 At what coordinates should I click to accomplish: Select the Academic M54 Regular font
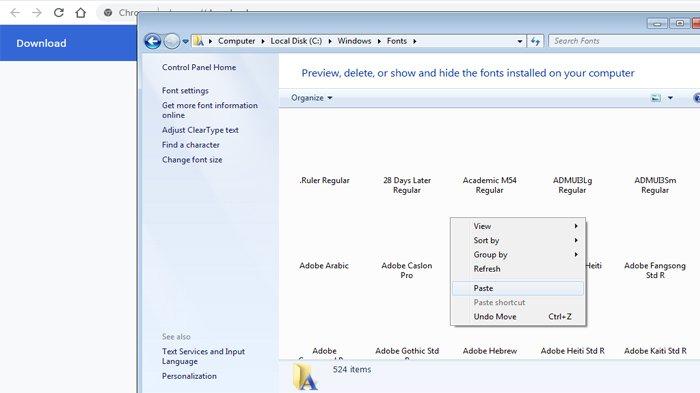pos(489,185)
